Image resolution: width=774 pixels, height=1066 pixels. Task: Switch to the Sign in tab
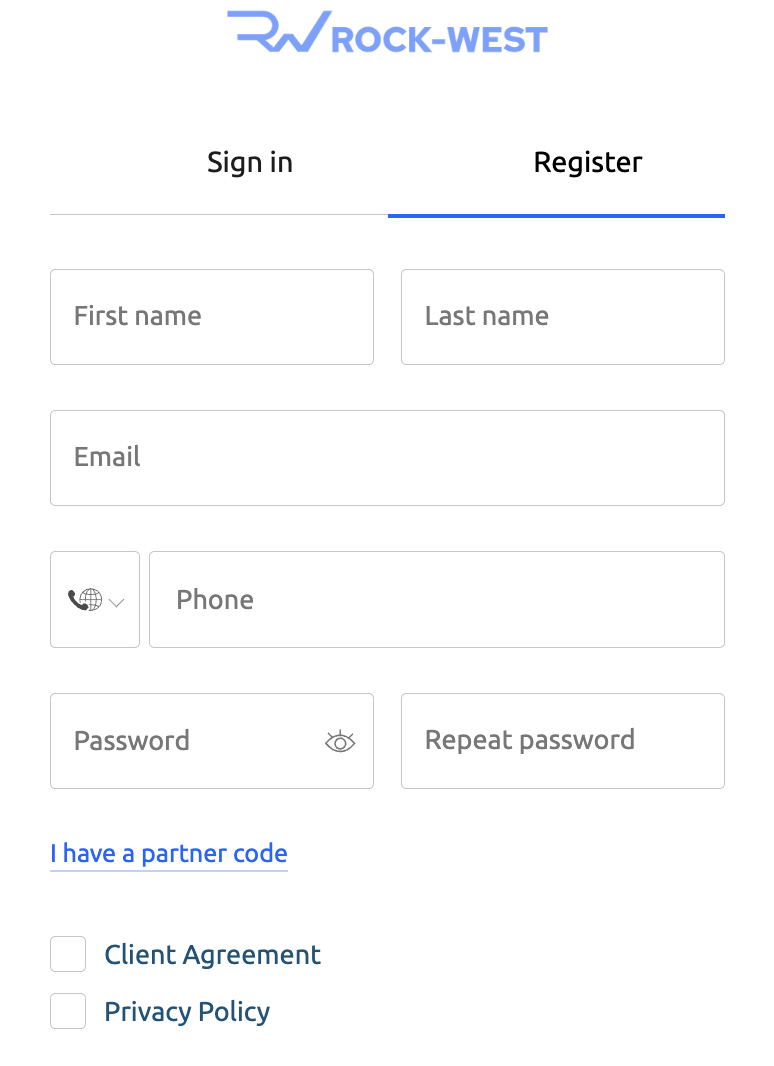pos(250,162)
